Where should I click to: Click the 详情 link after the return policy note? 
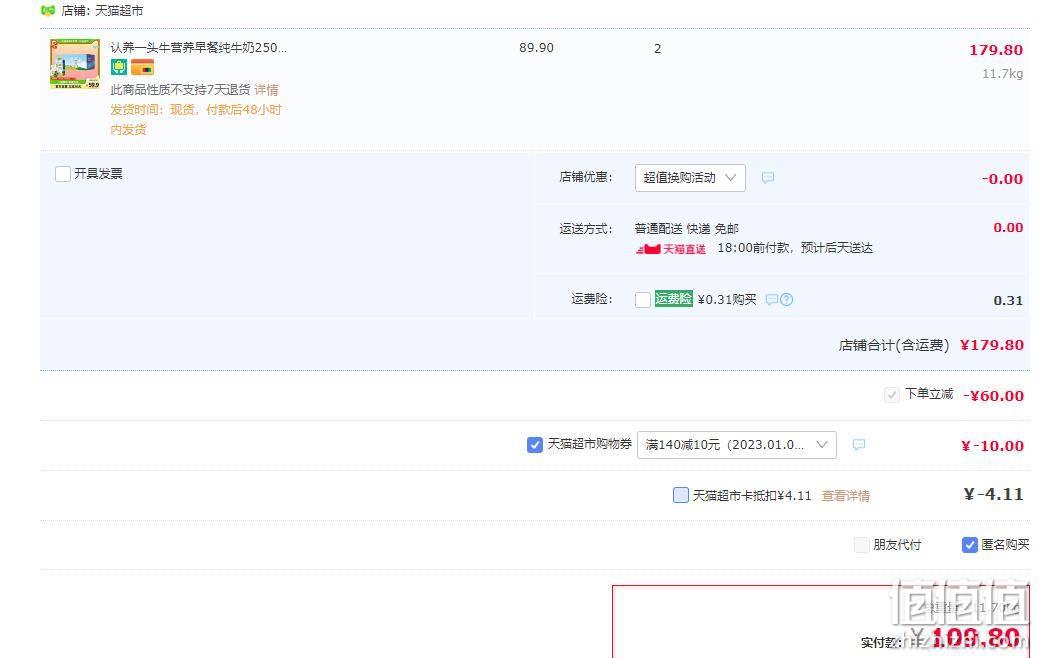click(266, 89)
